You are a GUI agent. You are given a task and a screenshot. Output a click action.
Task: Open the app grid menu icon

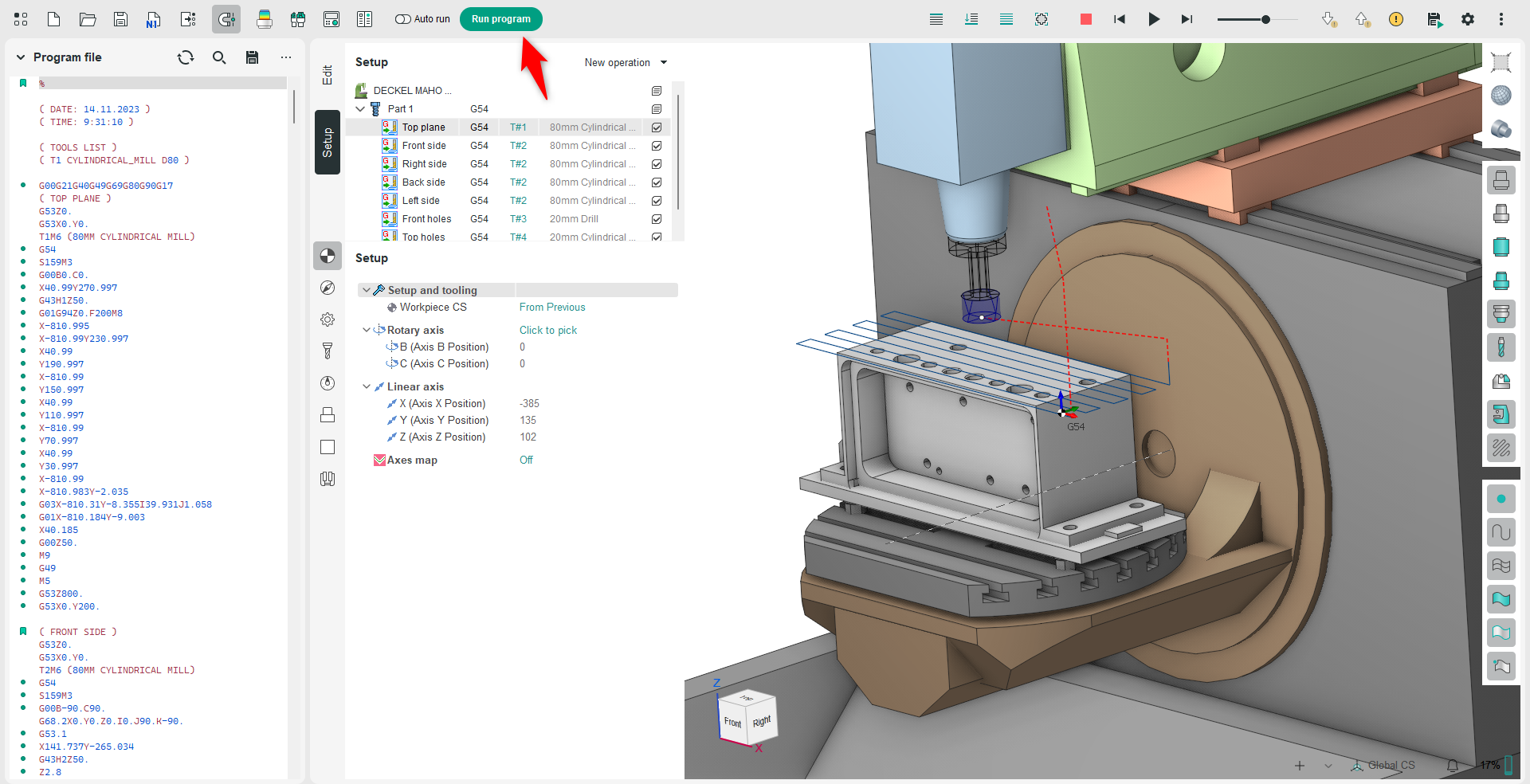pos(21,19)
